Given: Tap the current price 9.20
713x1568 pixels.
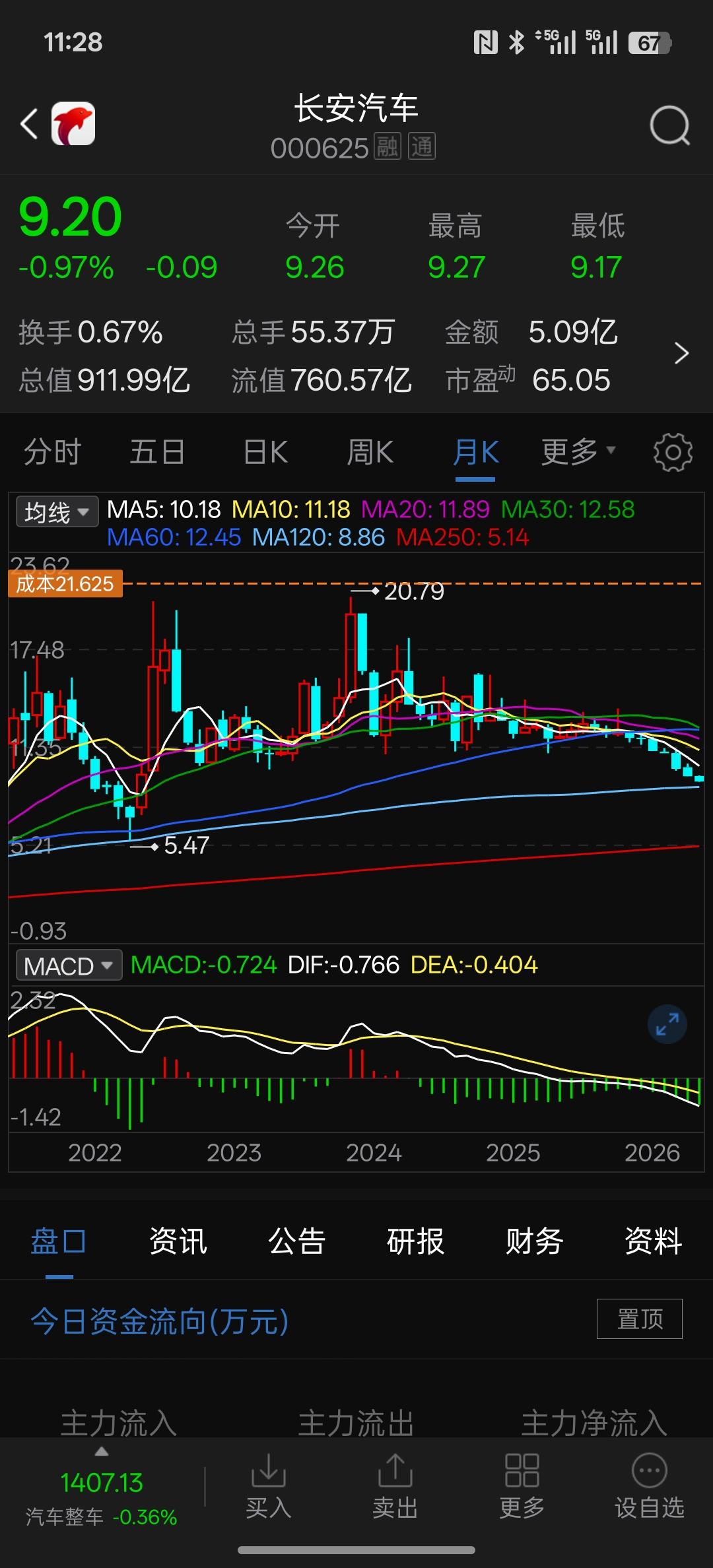Looking at the screenshot, I should pyautogui.click(x=70, y=217).
